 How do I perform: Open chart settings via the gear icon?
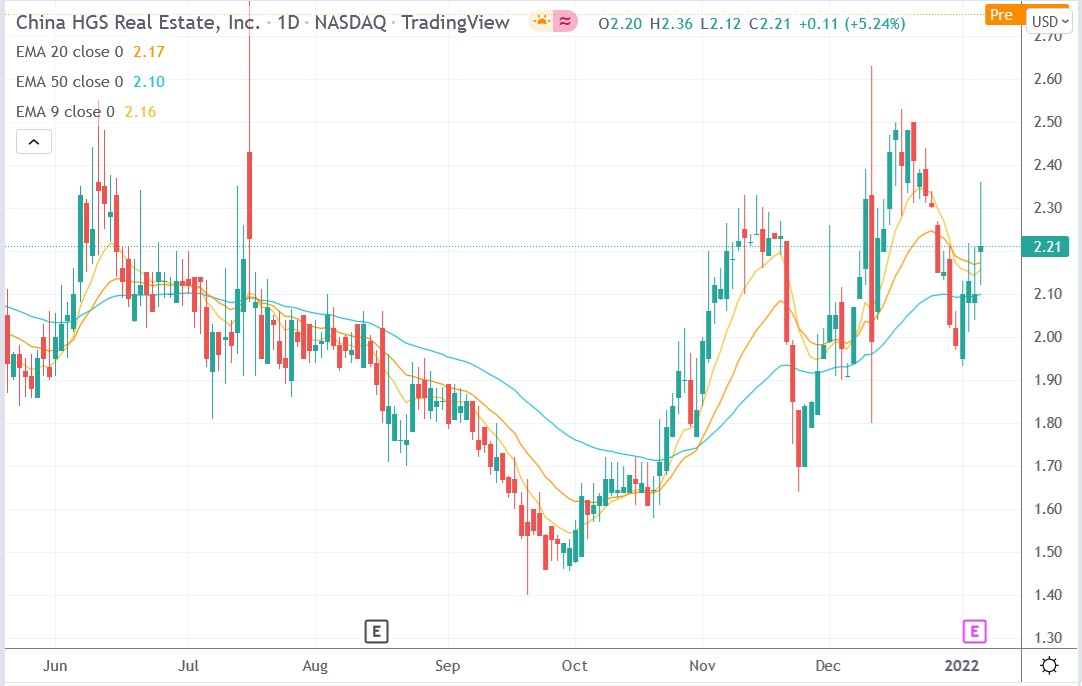tap(1047, 664)
